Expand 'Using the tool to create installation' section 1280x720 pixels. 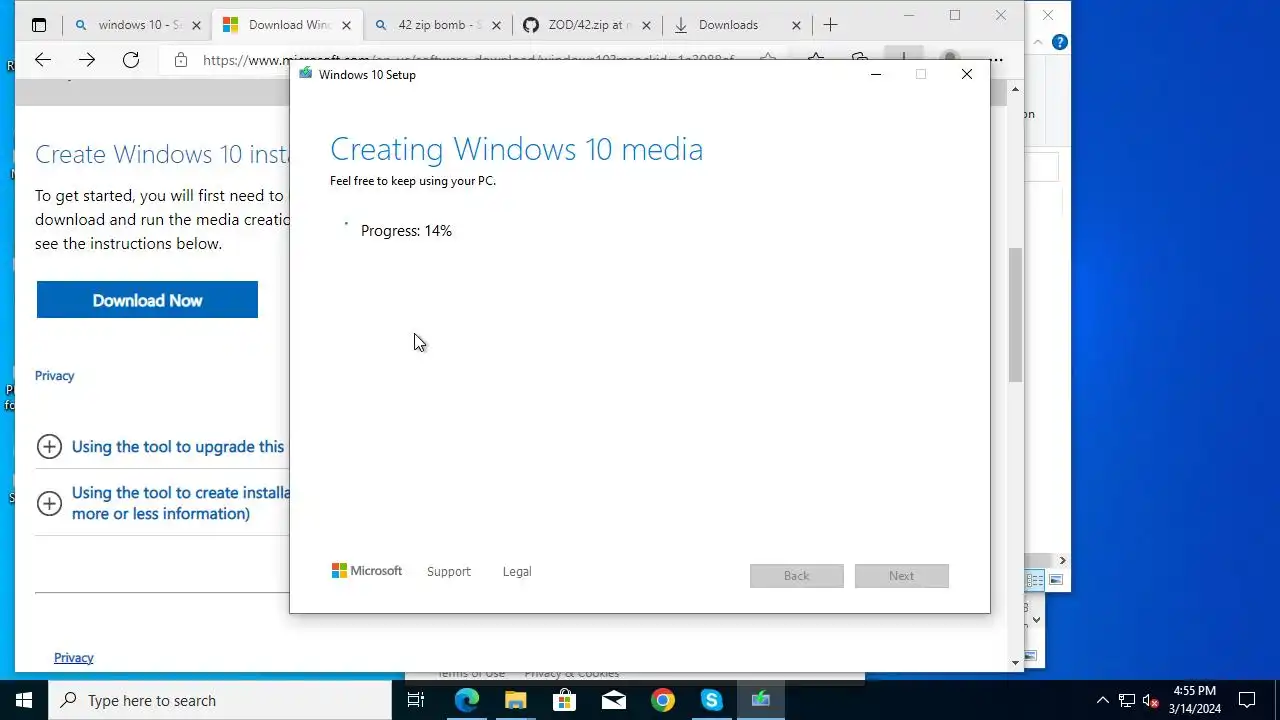[163, 503]
